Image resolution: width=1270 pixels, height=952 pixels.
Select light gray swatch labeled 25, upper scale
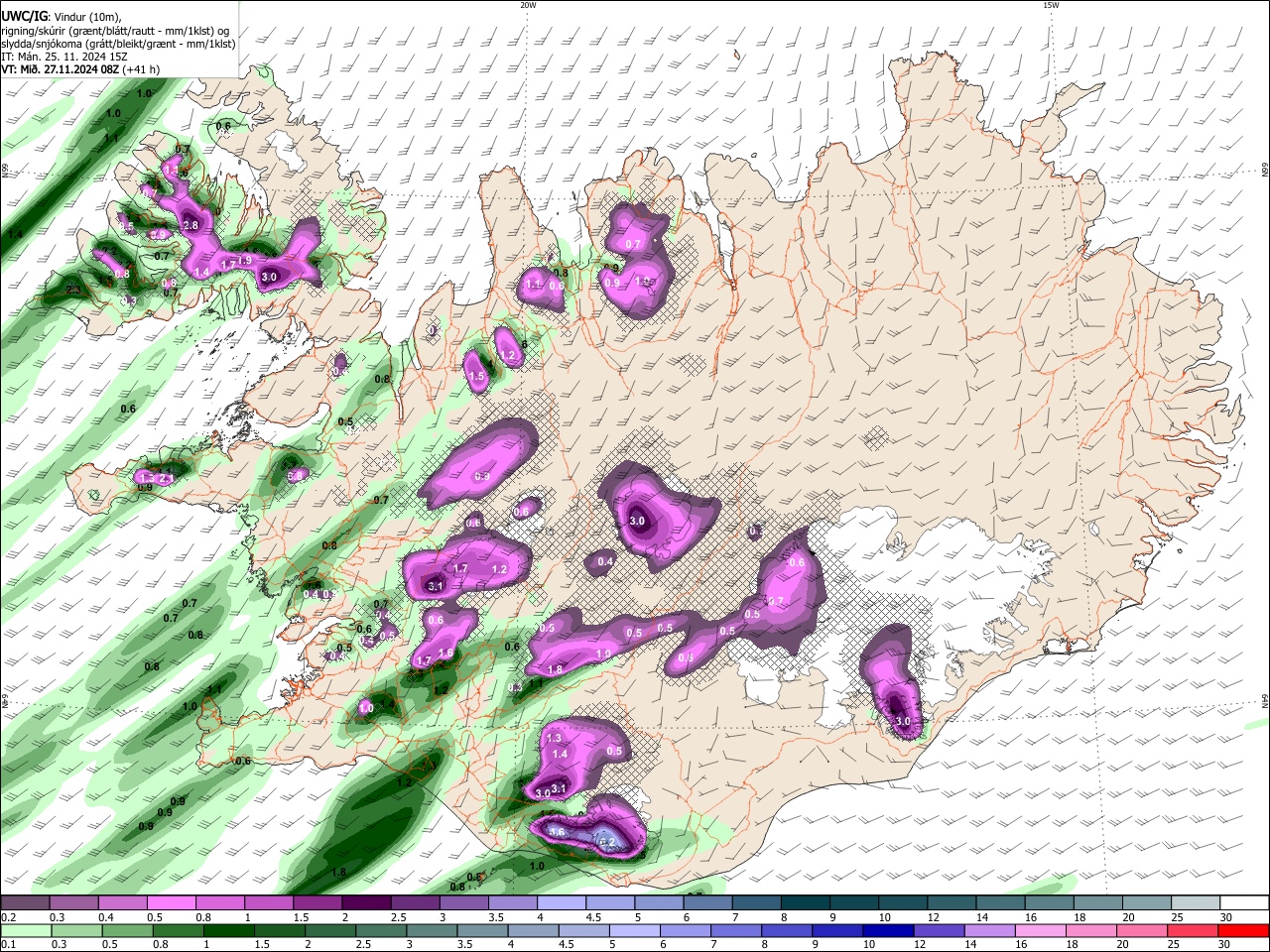(1197, 903)
